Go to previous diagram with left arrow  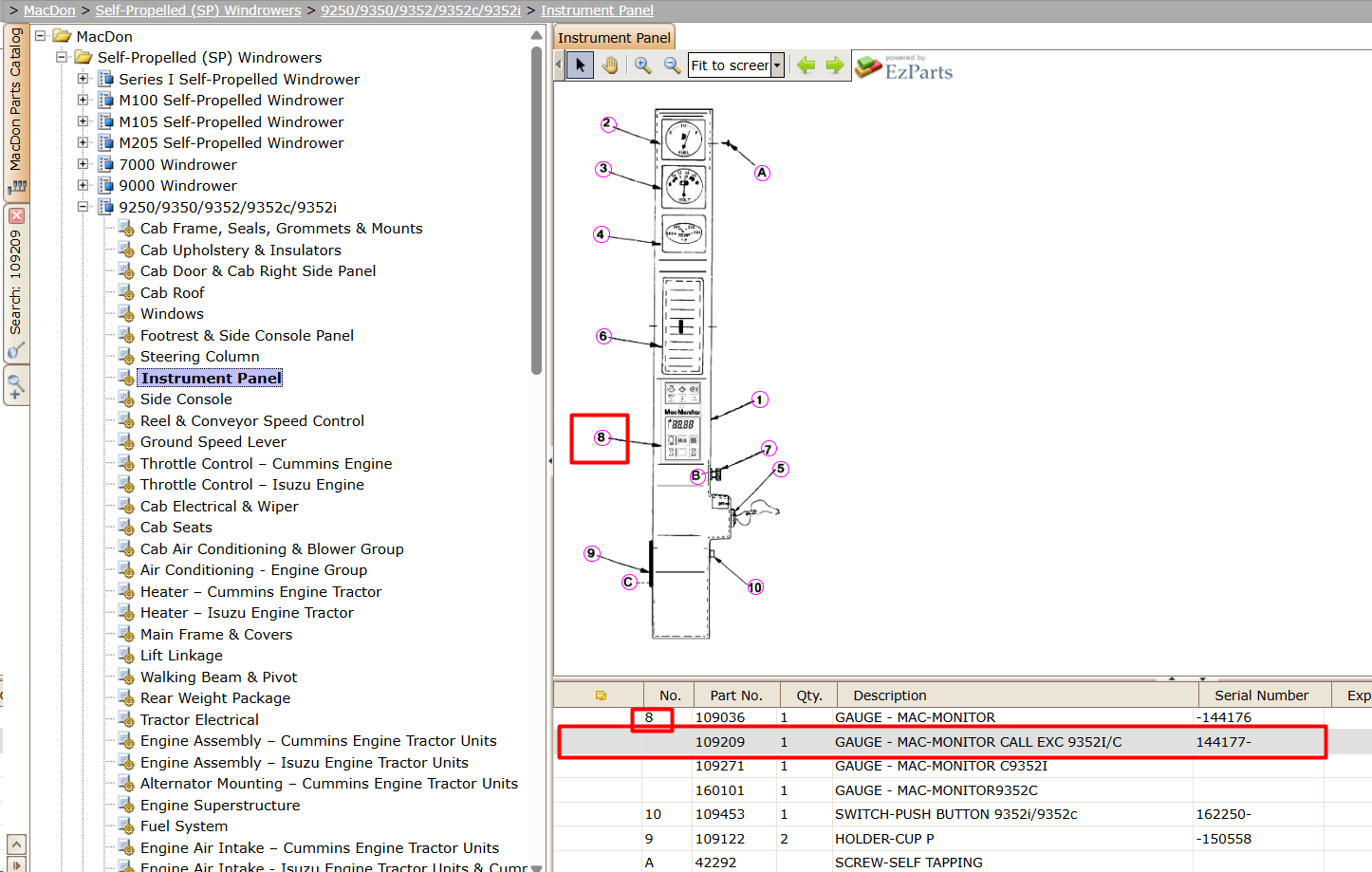pyautogui.click(x=807, y=65)
